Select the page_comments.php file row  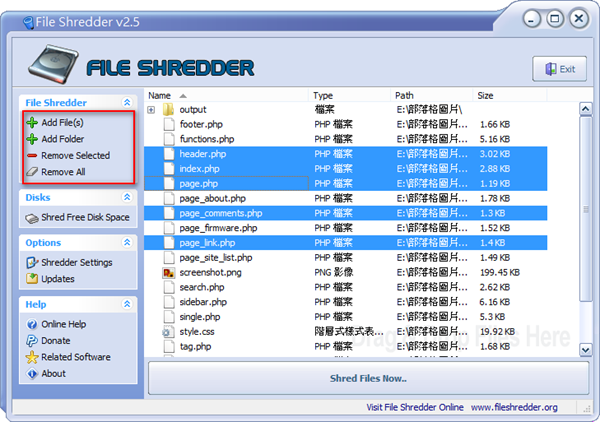pyautogui.click(x=346, y=213)
